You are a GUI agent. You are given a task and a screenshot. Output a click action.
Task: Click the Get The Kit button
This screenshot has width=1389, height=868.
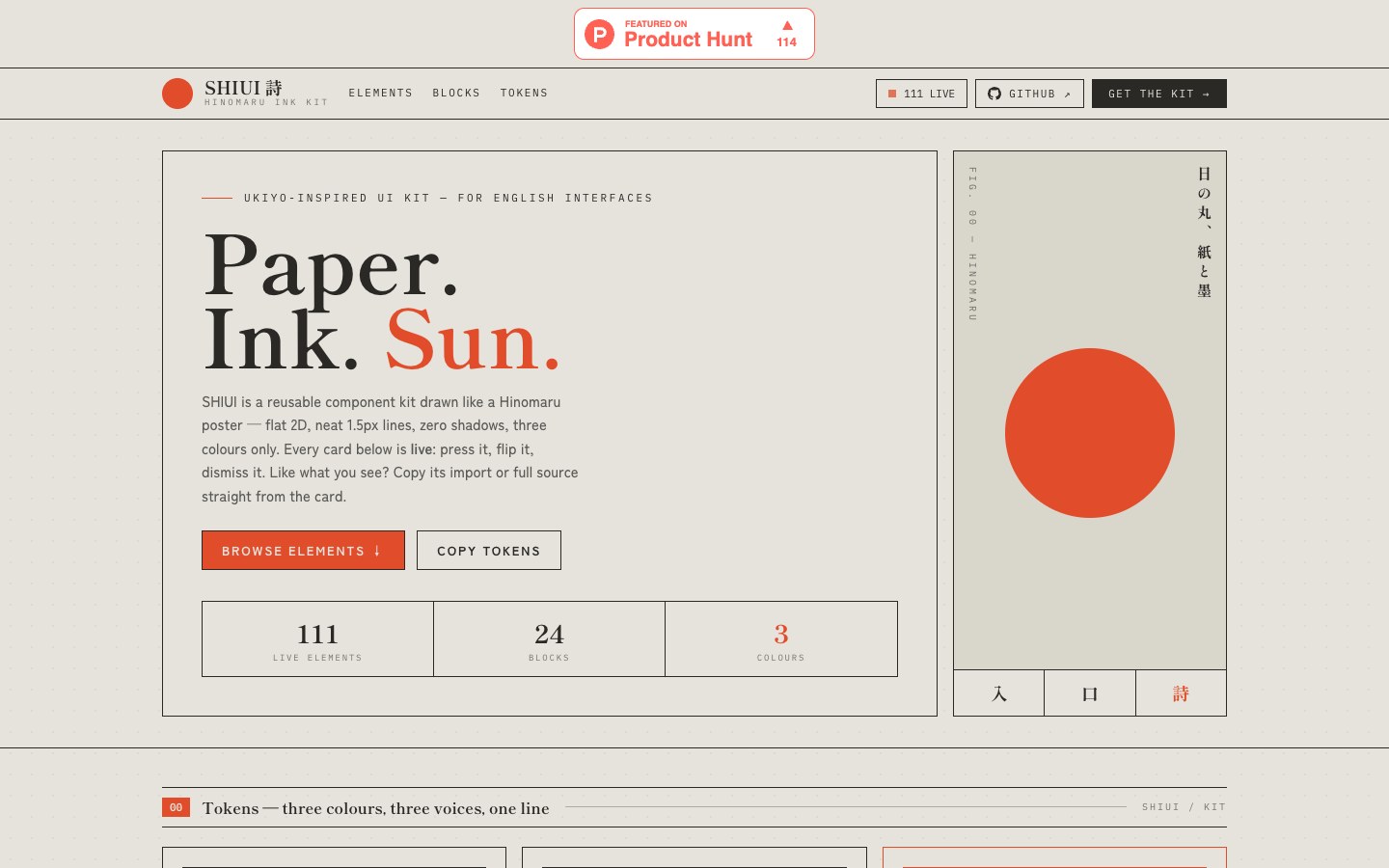click(1159, 94)
